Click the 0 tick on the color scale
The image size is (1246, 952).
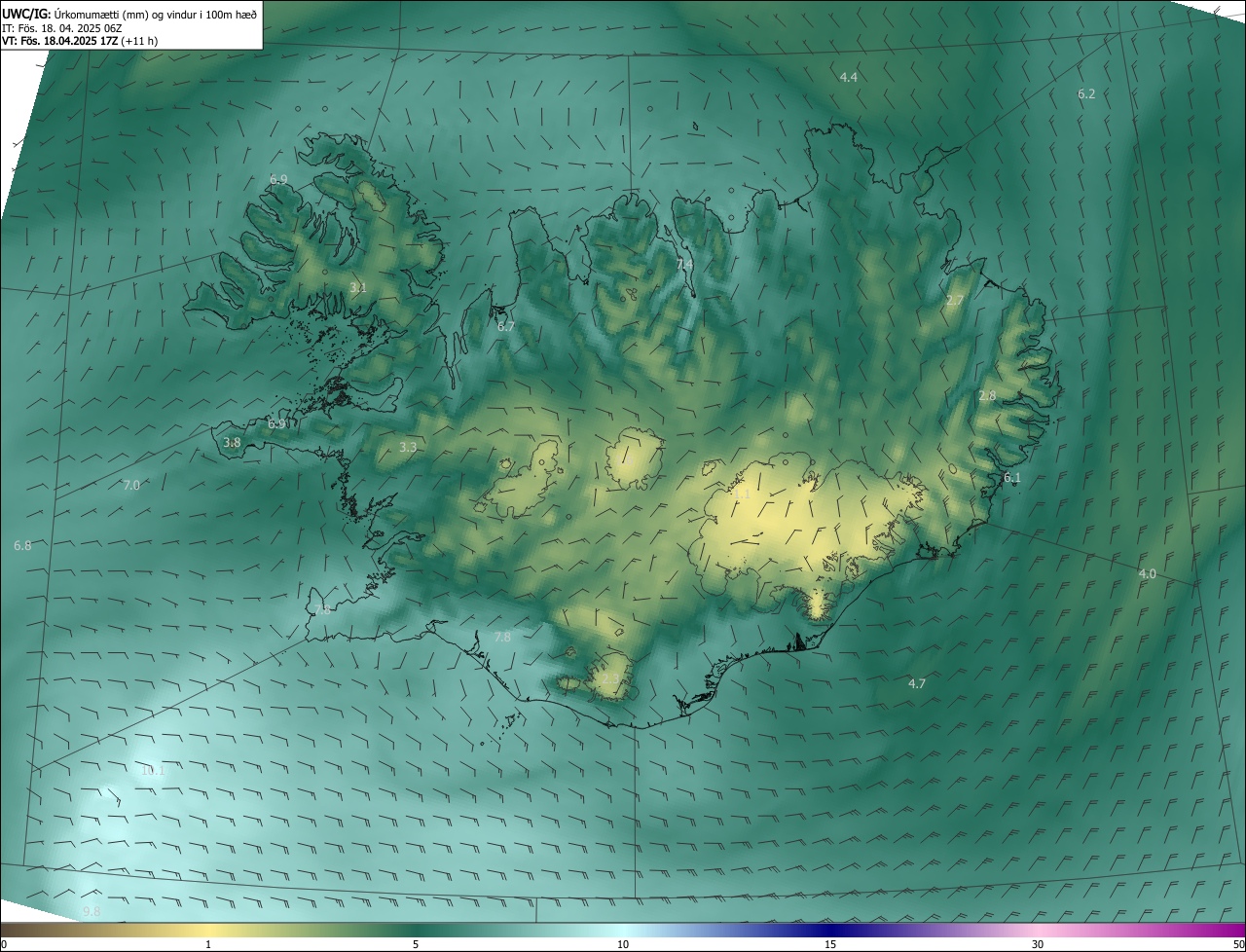coord(4,944)
